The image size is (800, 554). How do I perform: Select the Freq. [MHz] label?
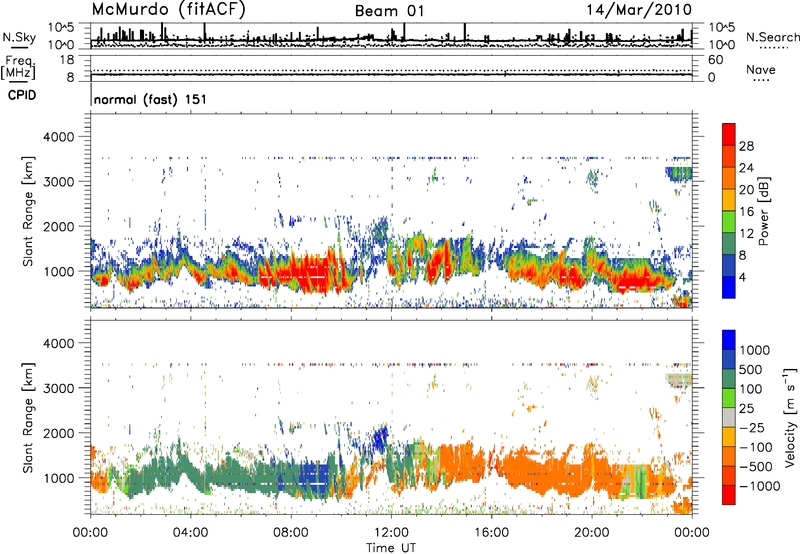[18, 67]
